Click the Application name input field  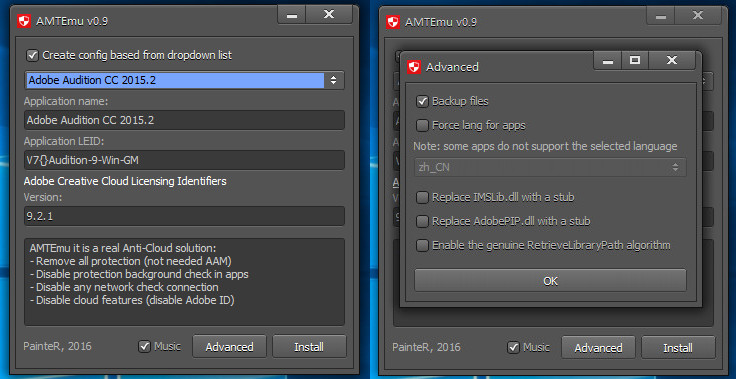click(184, 120)
